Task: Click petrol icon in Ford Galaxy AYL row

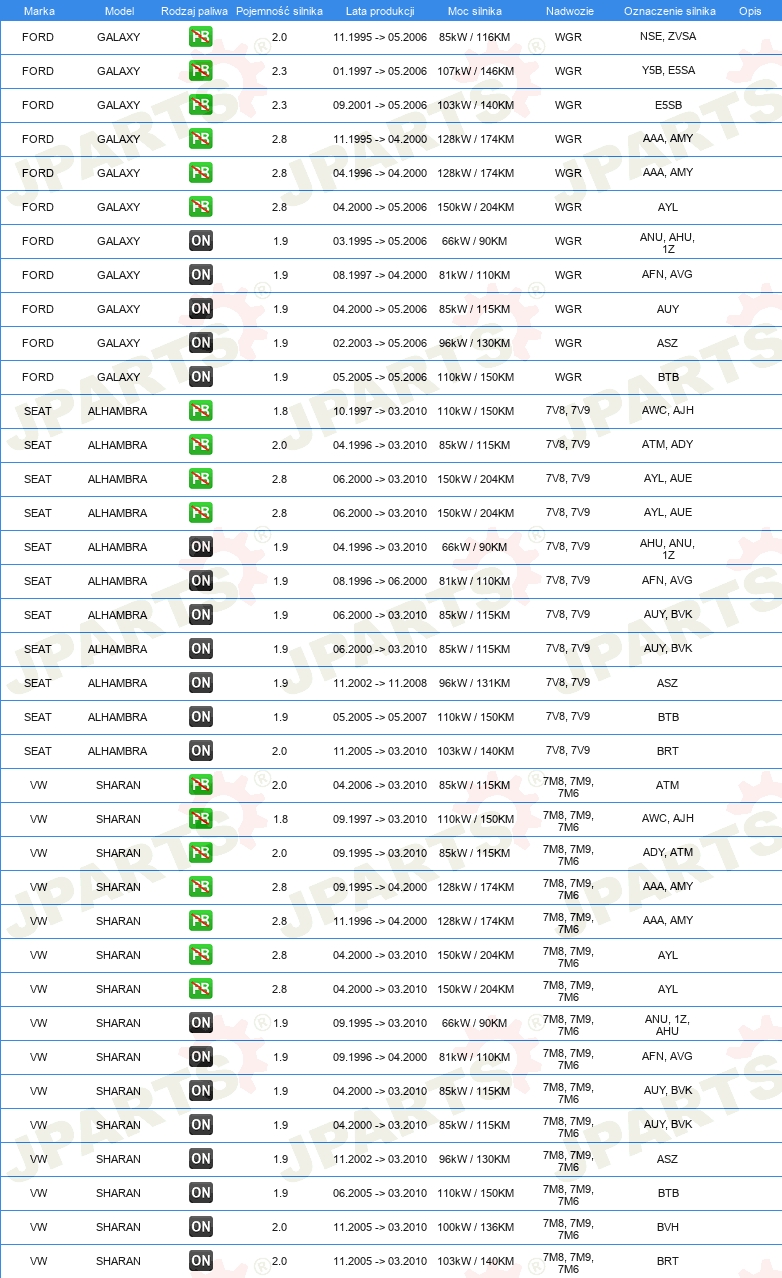Action: 201,207
